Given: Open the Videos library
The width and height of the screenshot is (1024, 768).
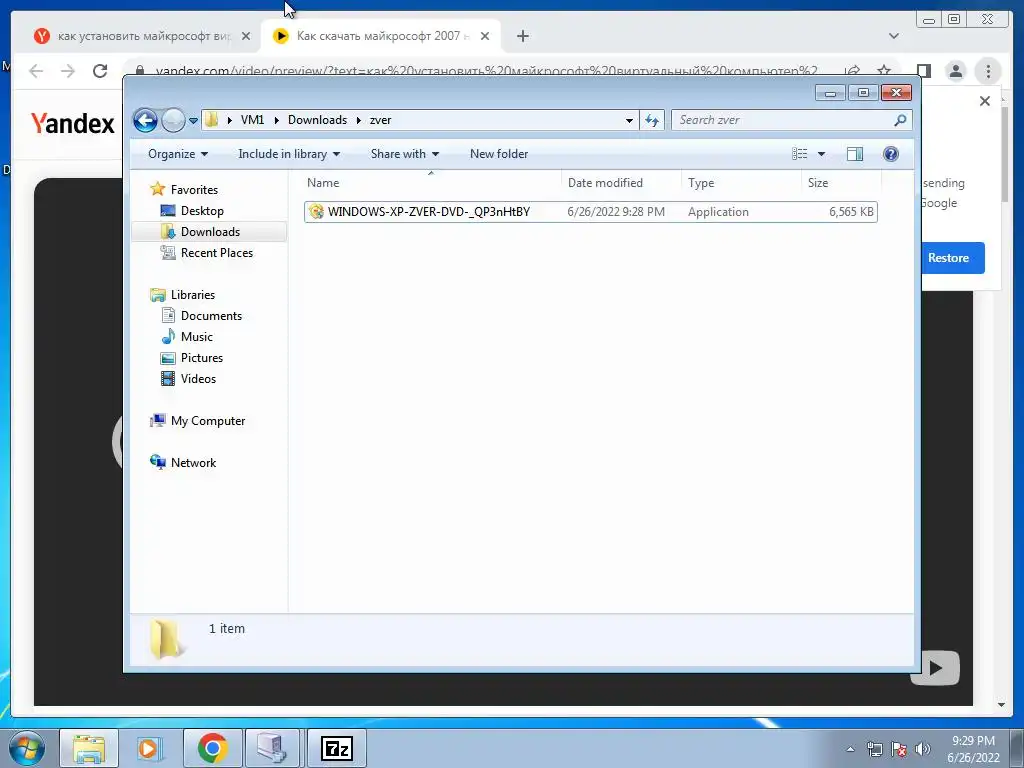Looking at the screenshot, I should tap(198, 379).
